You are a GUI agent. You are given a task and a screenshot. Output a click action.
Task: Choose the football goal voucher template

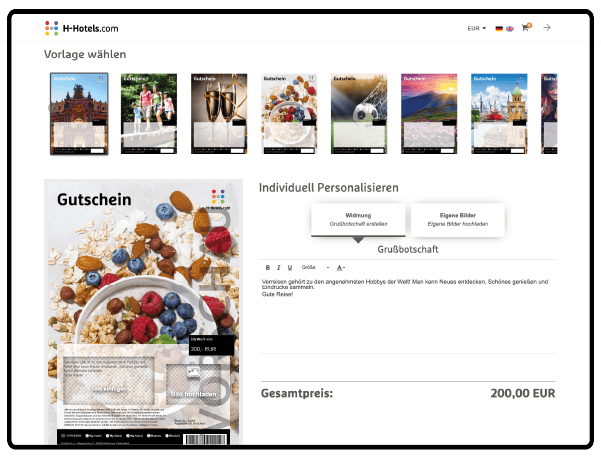click(358, 113)
